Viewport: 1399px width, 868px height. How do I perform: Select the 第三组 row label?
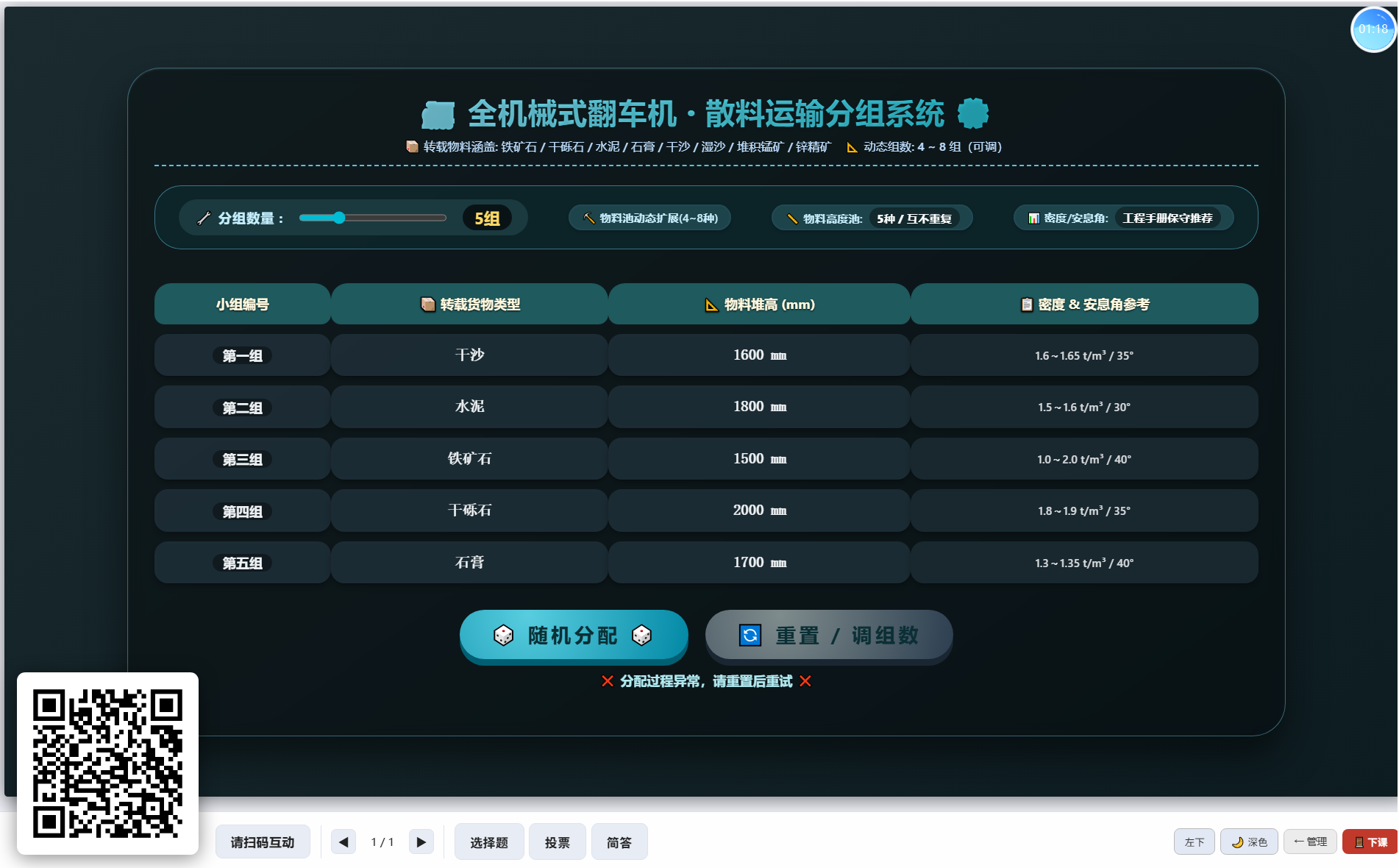tap(243, 460)
